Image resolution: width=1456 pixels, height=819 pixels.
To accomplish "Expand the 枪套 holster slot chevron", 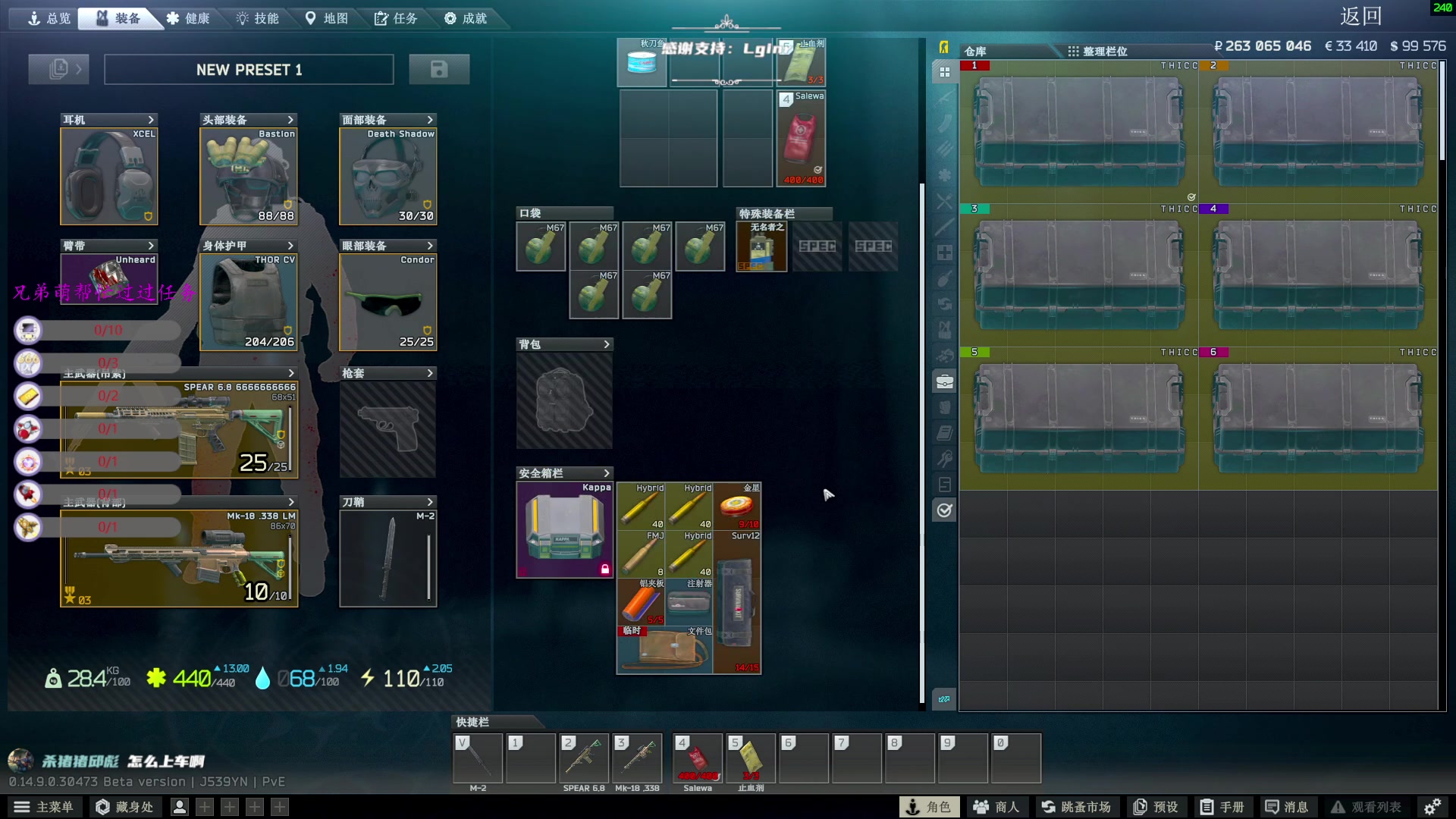I will coord(430,373).
